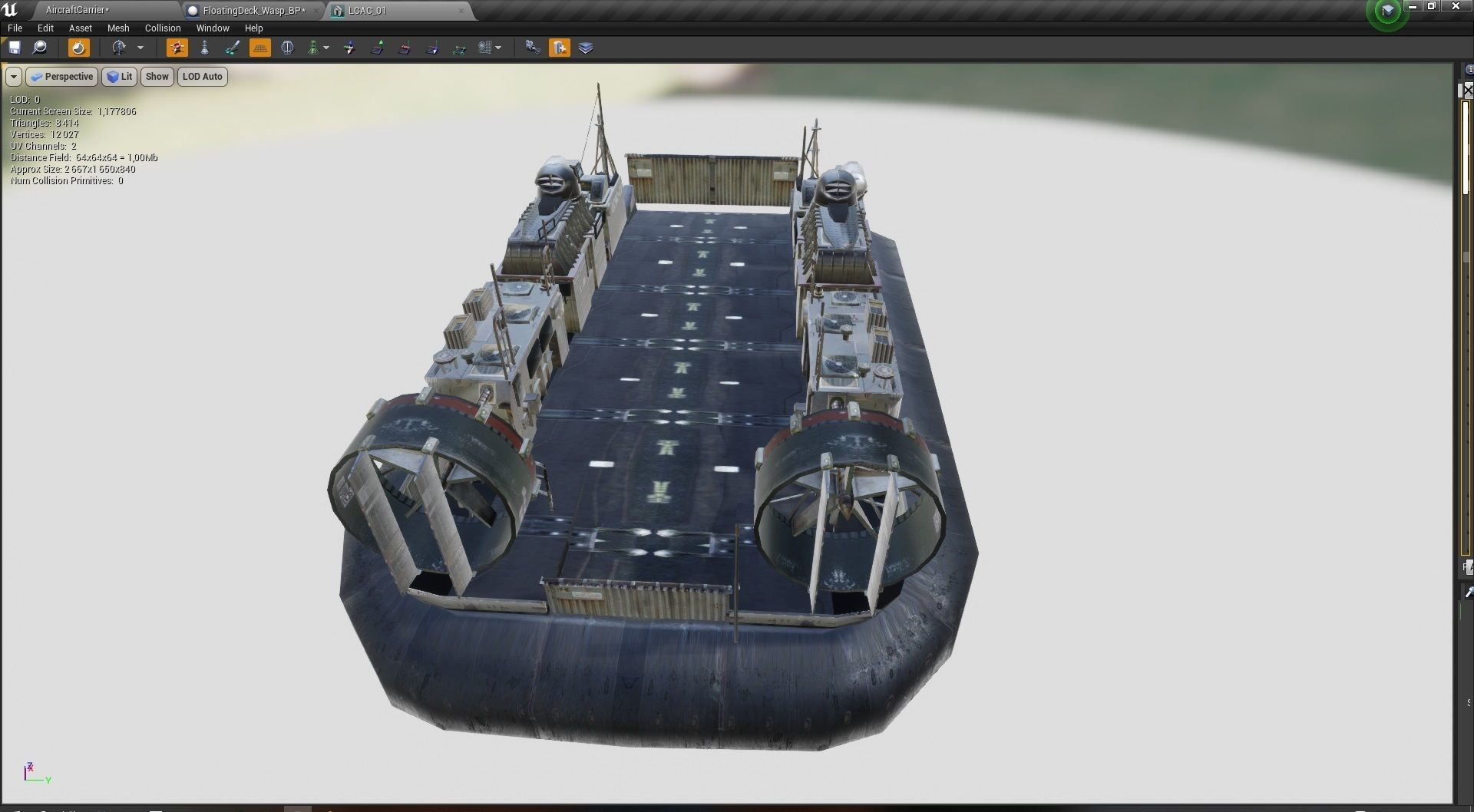Open the Mesh menu

tap(118, 28)
